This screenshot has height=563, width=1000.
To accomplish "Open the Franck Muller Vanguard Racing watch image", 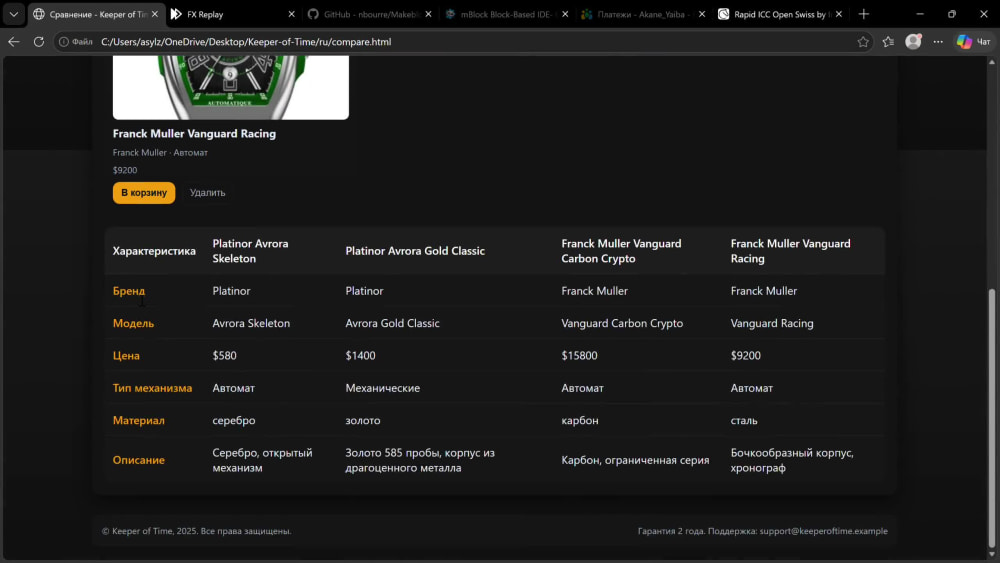I will tap(231, 87).
